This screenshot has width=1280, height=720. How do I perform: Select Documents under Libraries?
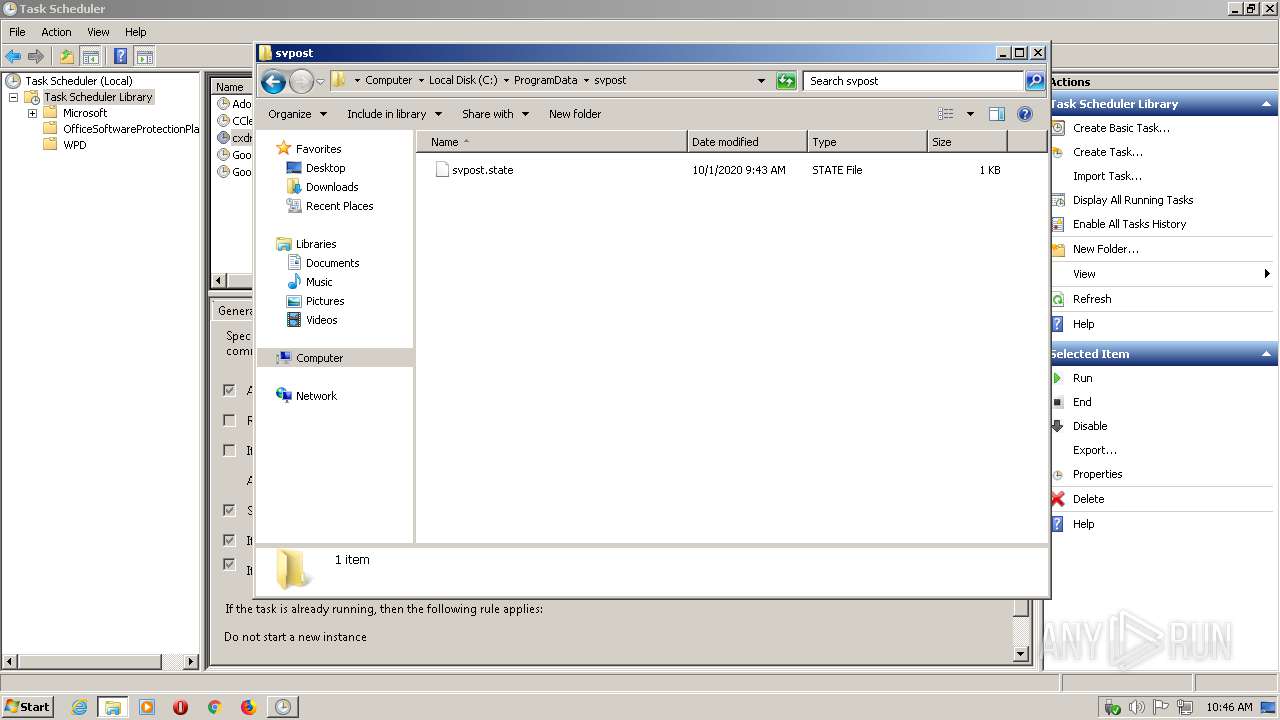pyautogui.click(x=332, y=263)
